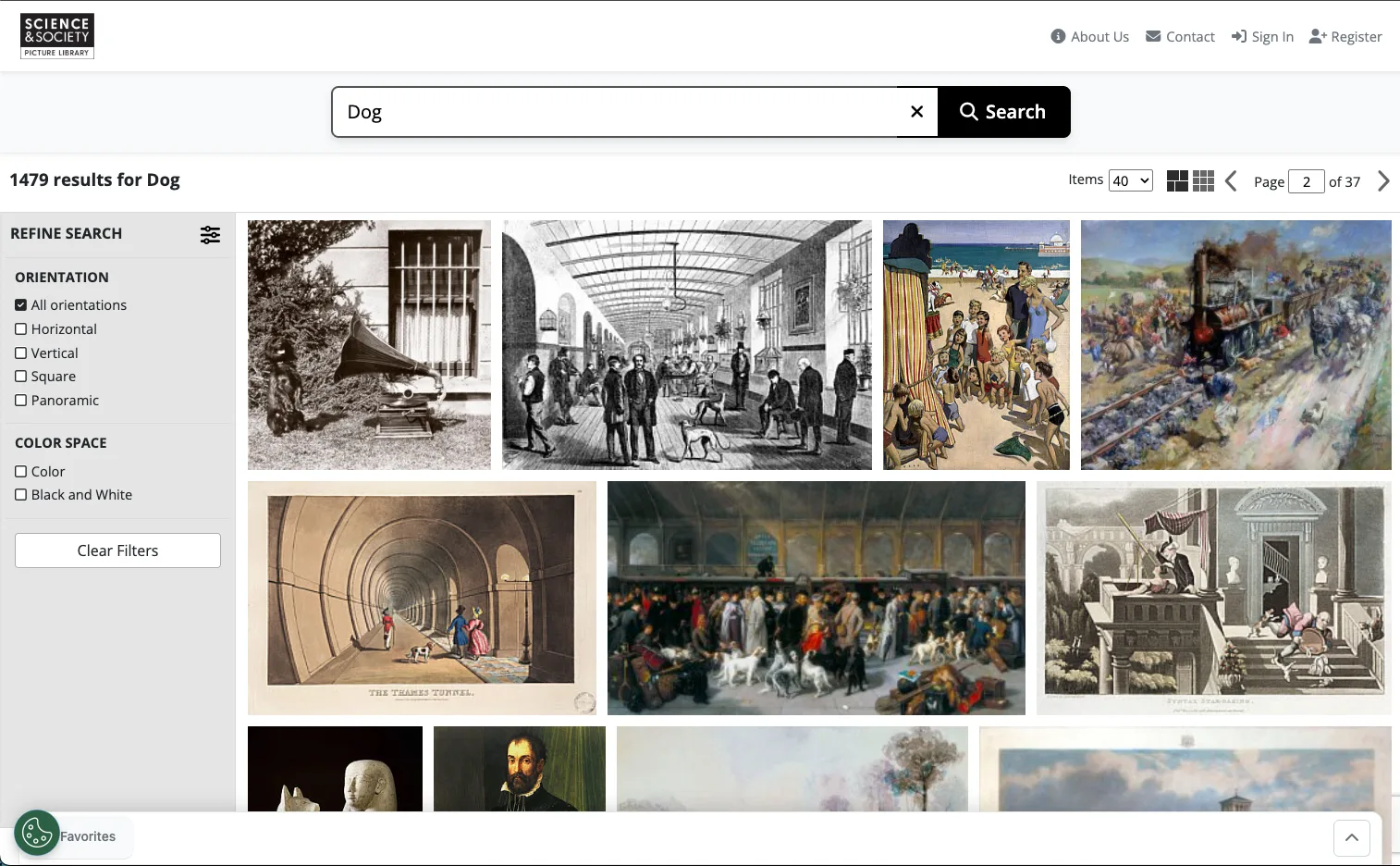Collapse the Orientation filter section
Viewport: 1400px width, 866px height.
click(61, 277)
